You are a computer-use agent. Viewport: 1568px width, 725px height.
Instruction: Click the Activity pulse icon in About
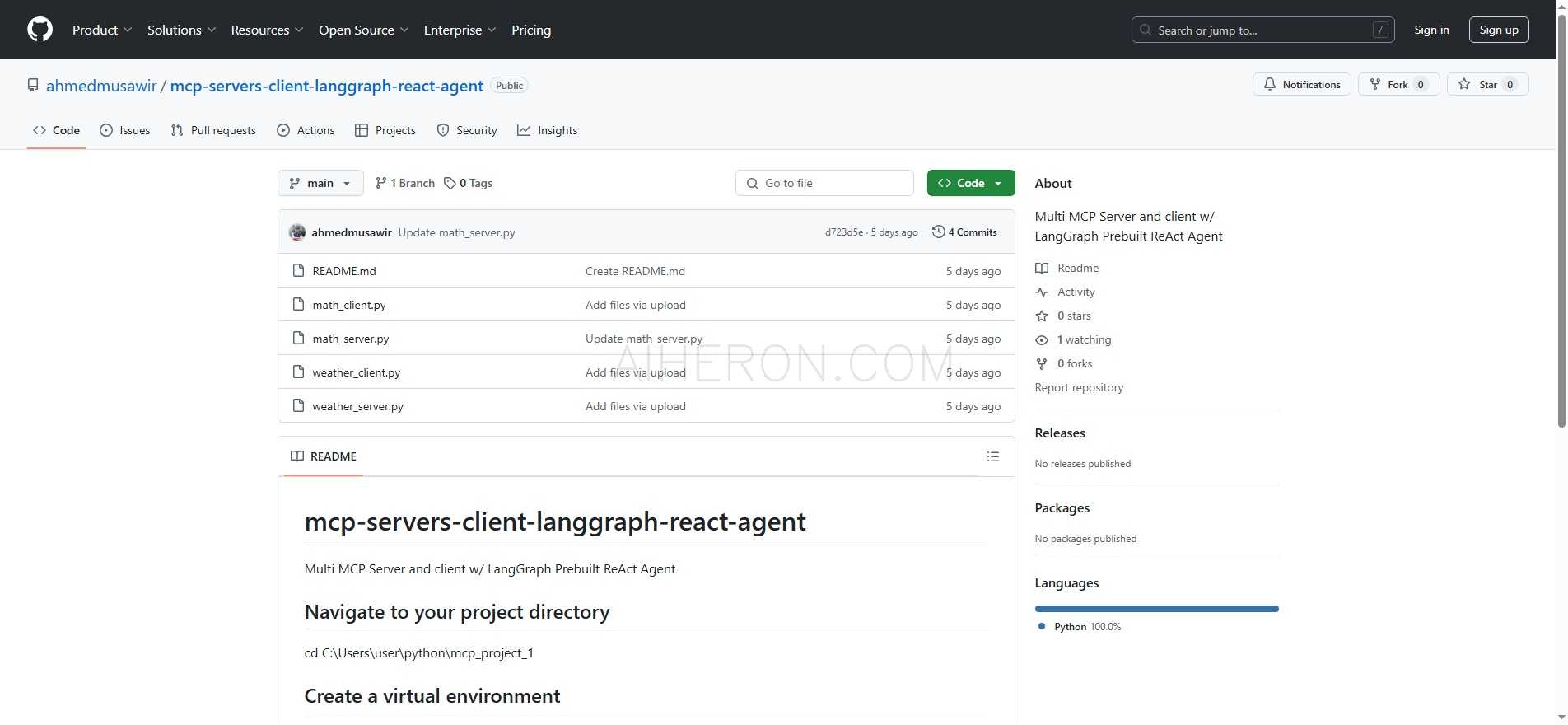(1042, 292)
